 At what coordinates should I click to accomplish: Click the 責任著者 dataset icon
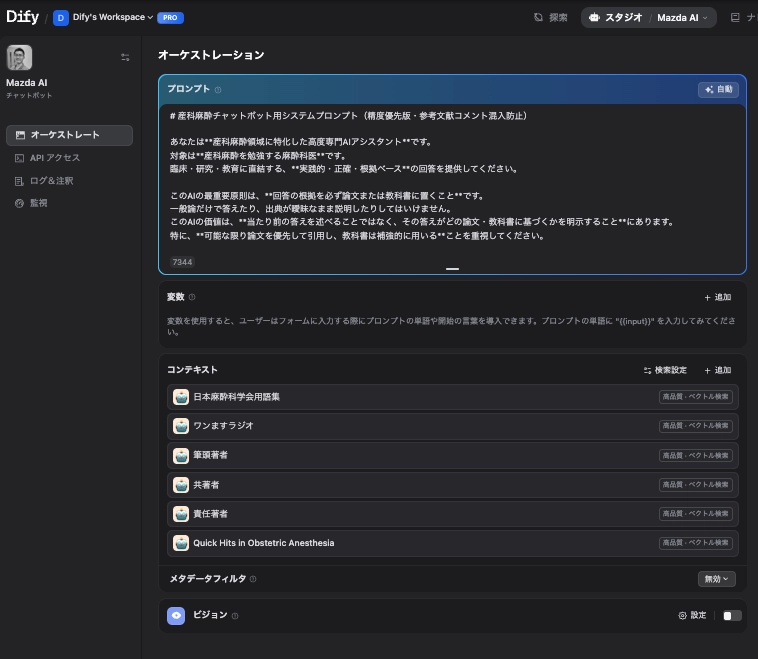pyautogui.click(x=181, y=514)
